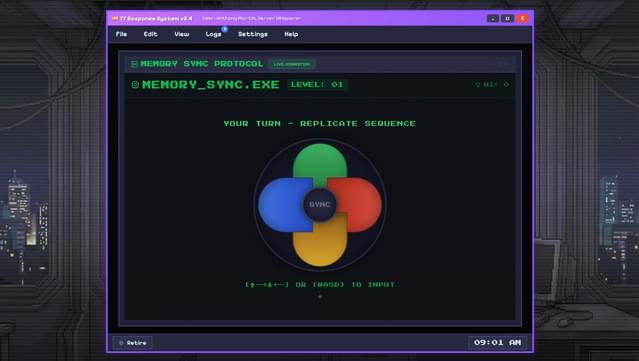Click the user name text in title bar
This screenshot has height=361, width=639.
coord(251,18)
